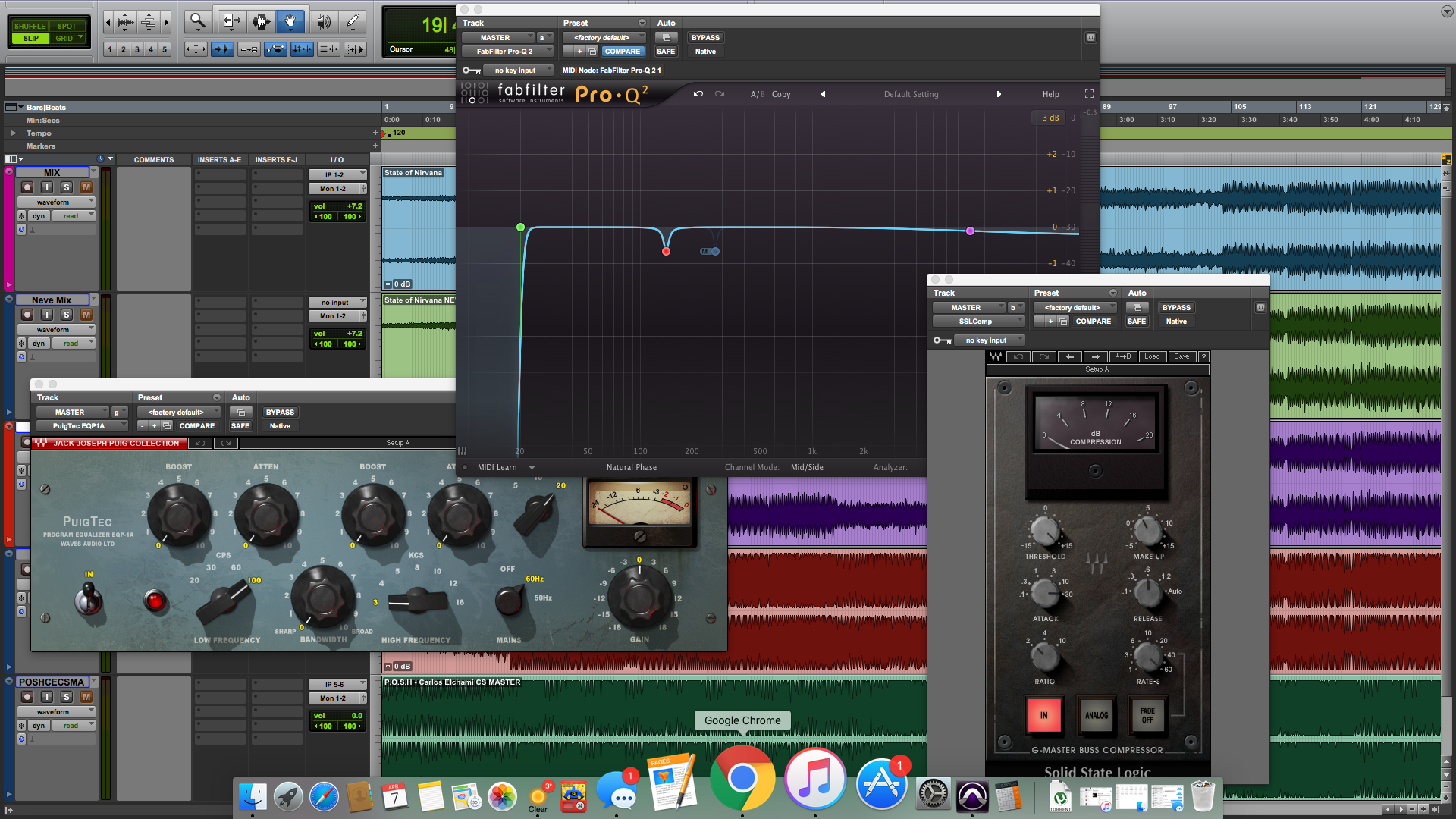
Task: Click the undo arrow in FabFilter Pro-Q 2
Action: click(698, 93)
